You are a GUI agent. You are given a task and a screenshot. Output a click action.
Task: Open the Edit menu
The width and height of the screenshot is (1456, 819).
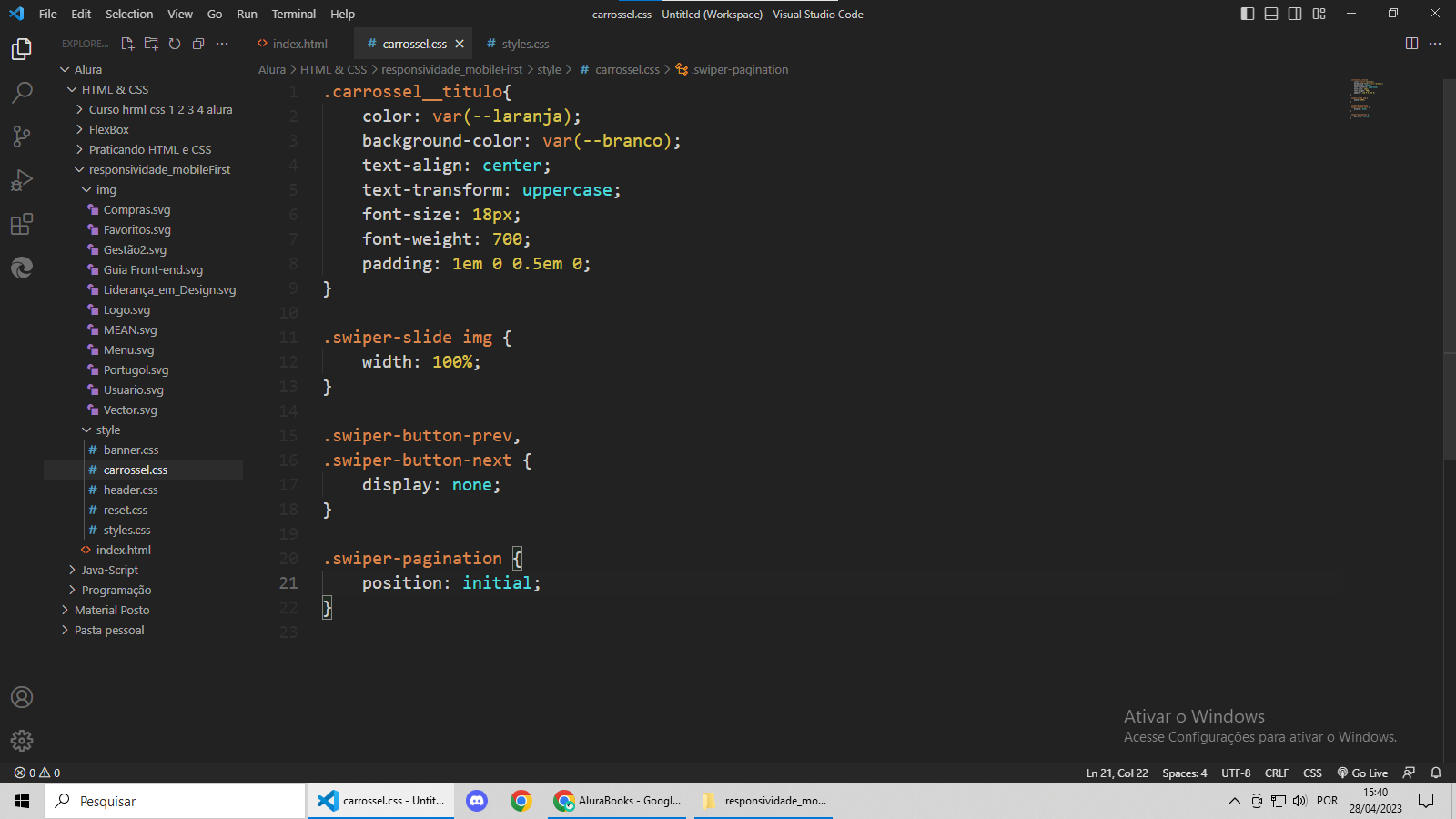coord(81,14)
